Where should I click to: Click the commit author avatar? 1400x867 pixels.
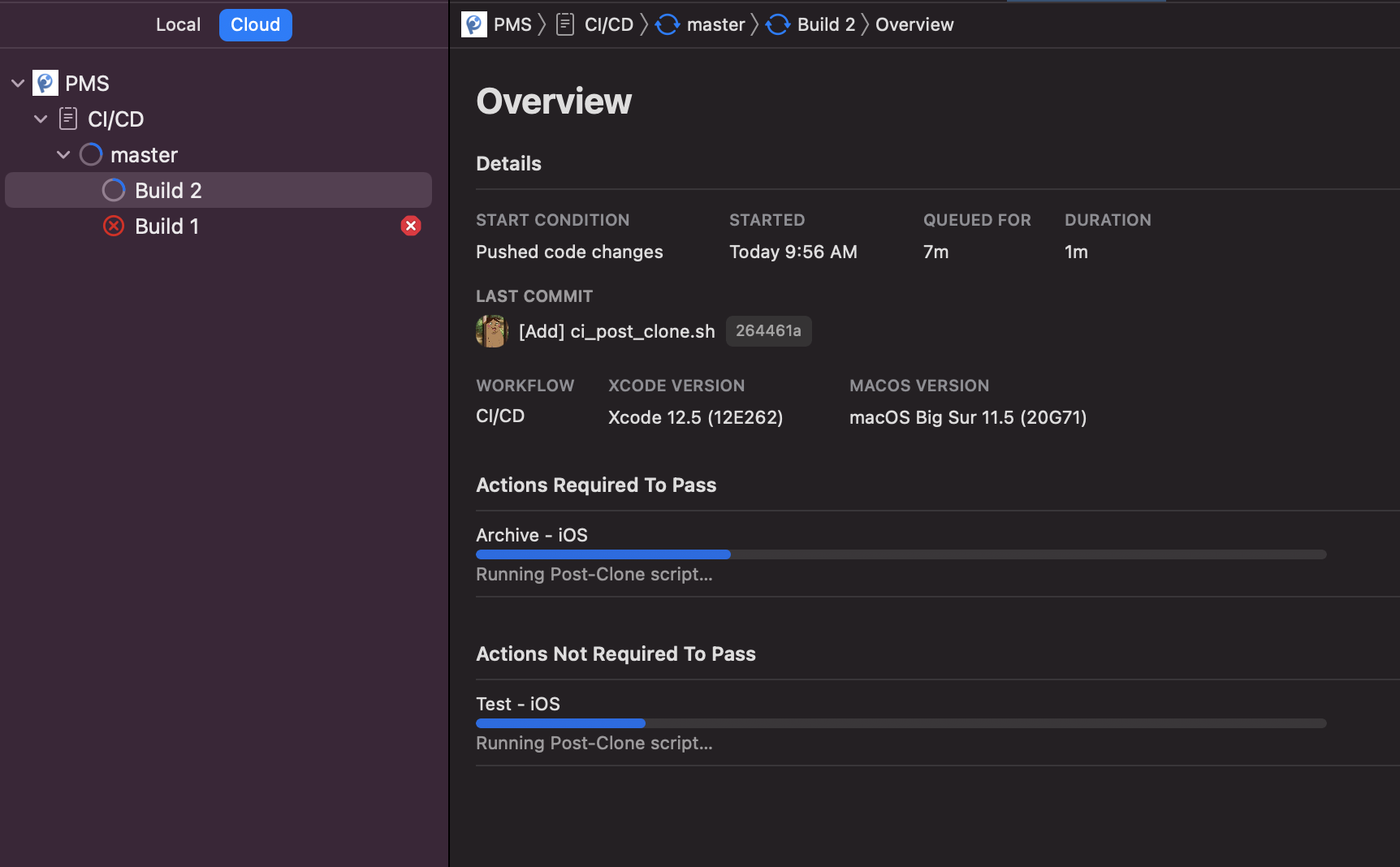[x=492, y=331]
